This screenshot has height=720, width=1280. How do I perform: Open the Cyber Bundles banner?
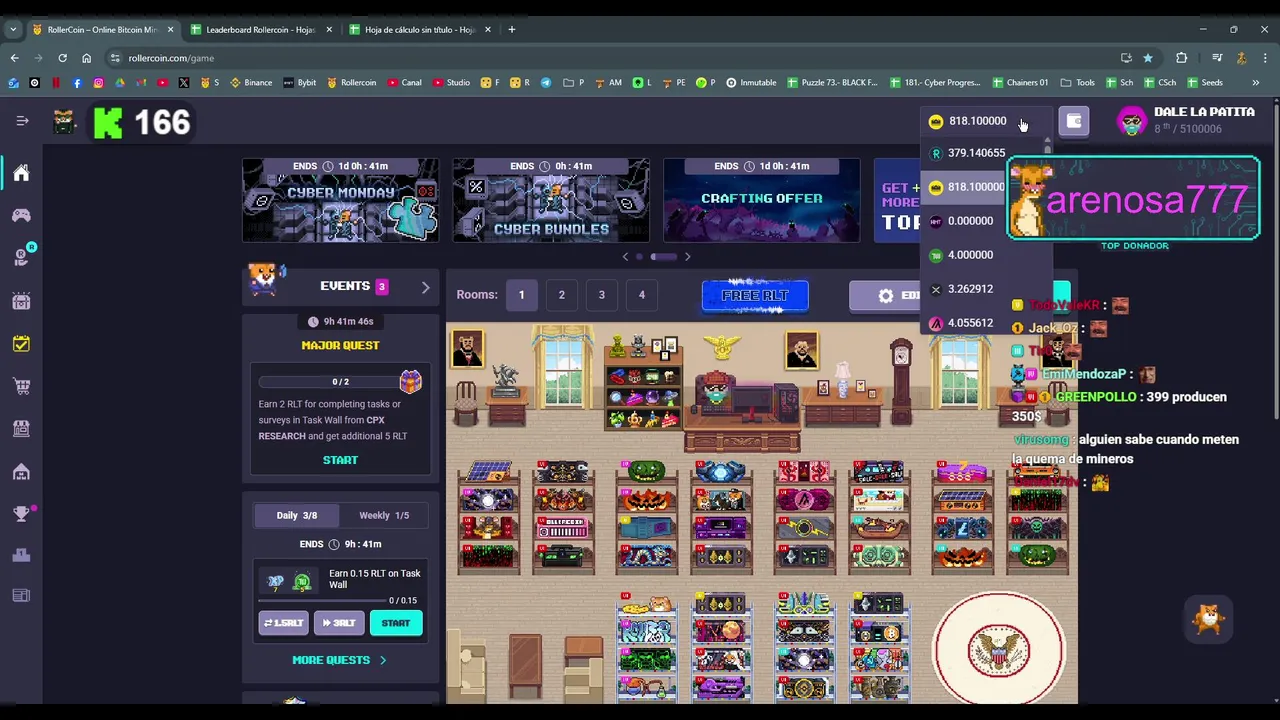[551, 200]
